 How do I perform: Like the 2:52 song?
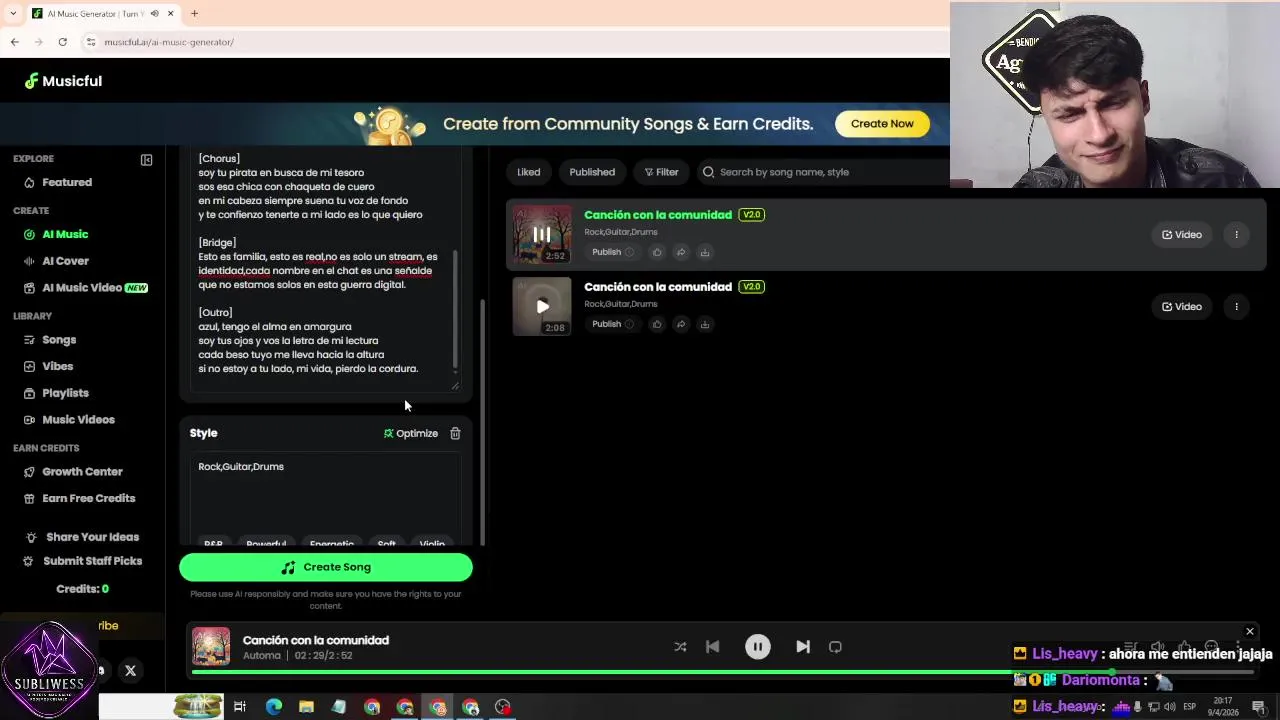657,252
